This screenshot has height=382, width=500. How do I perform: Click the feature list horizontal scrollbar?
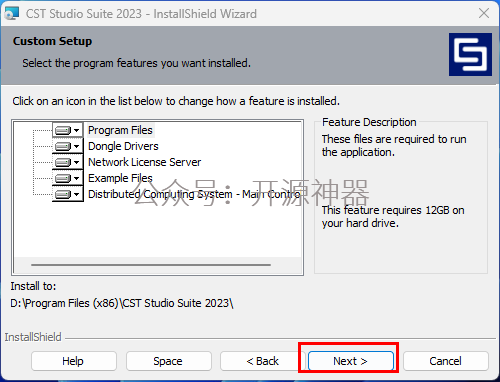pyautogui.click(x=151, y=265)
